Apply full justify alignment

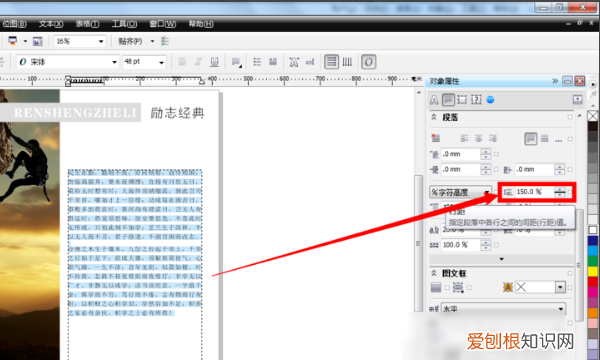point(531,138)
